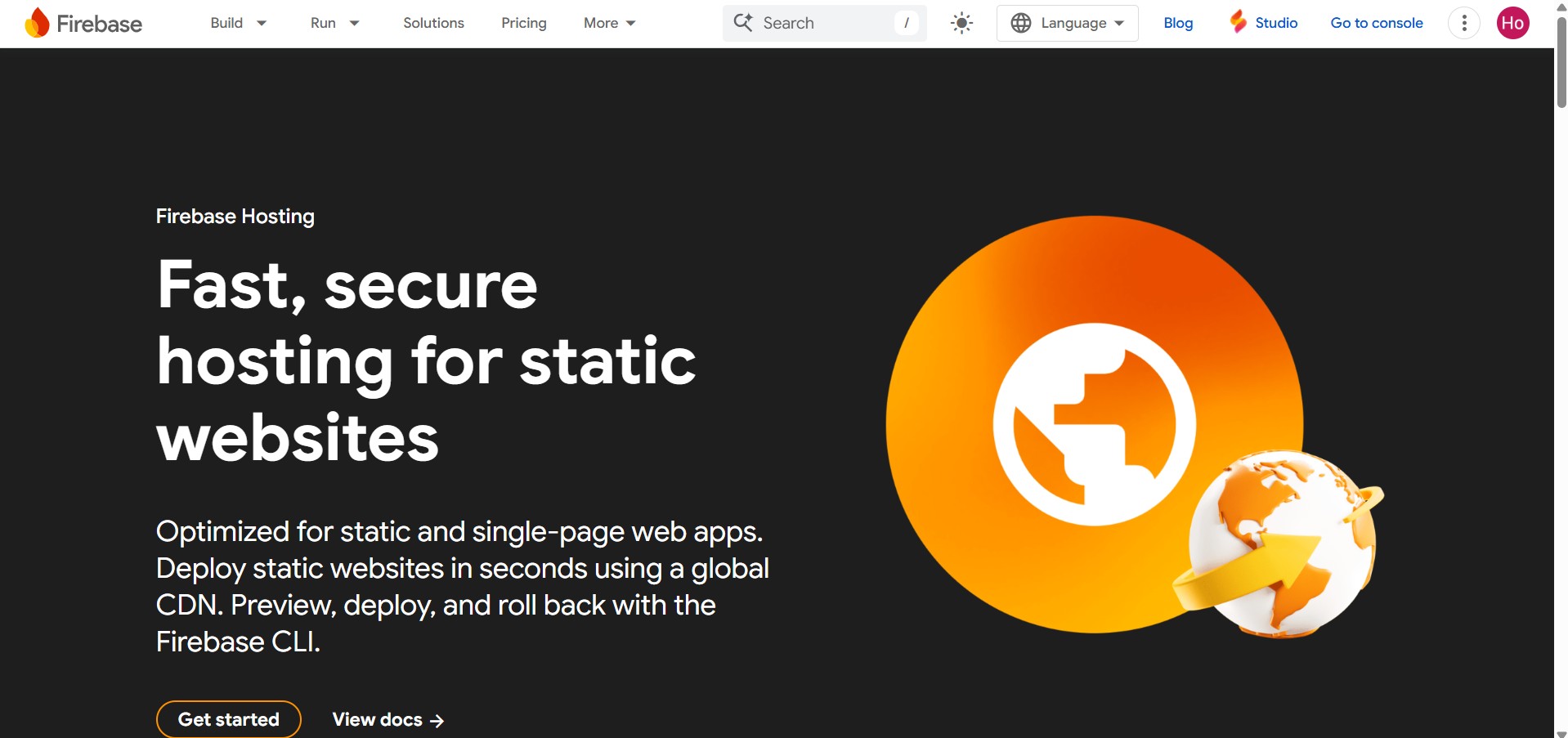Click the scrollbar down arrow
The width and height of the screenshot is (1568, 738).
click(x=1561, y=732)
